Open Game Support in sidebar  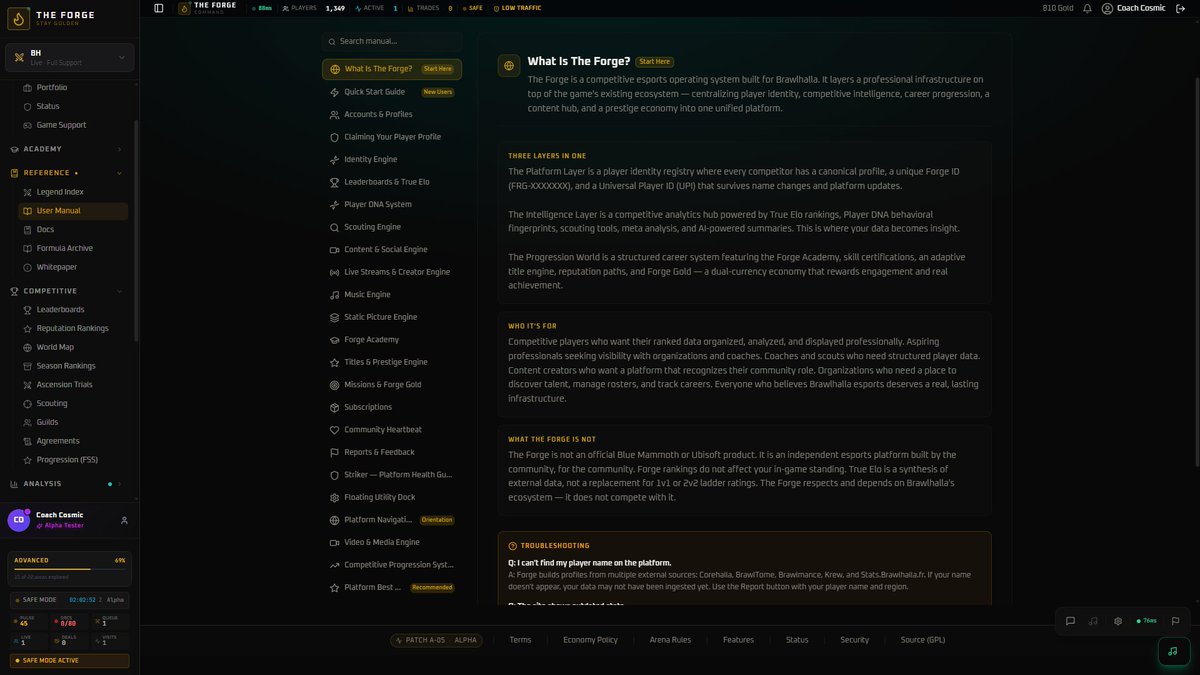73,125
